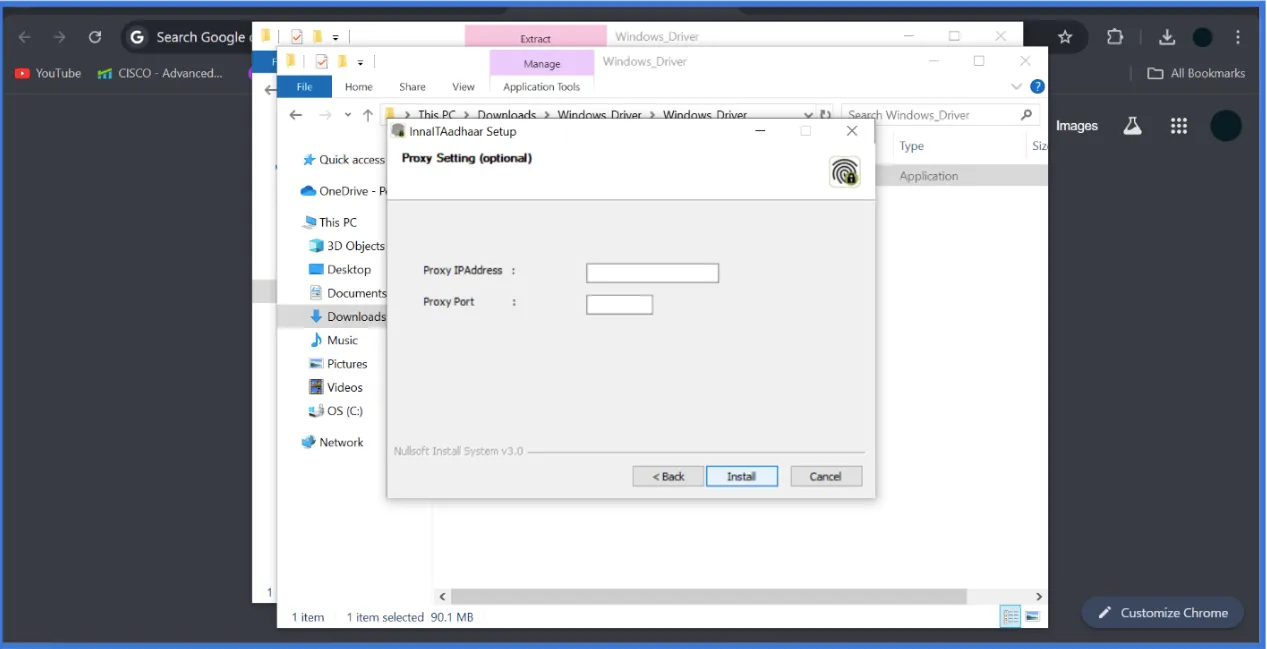Viewport: 1267px width, 649px height.
Task: Open Search Labs flask icon
Action: pos(1132,126)
